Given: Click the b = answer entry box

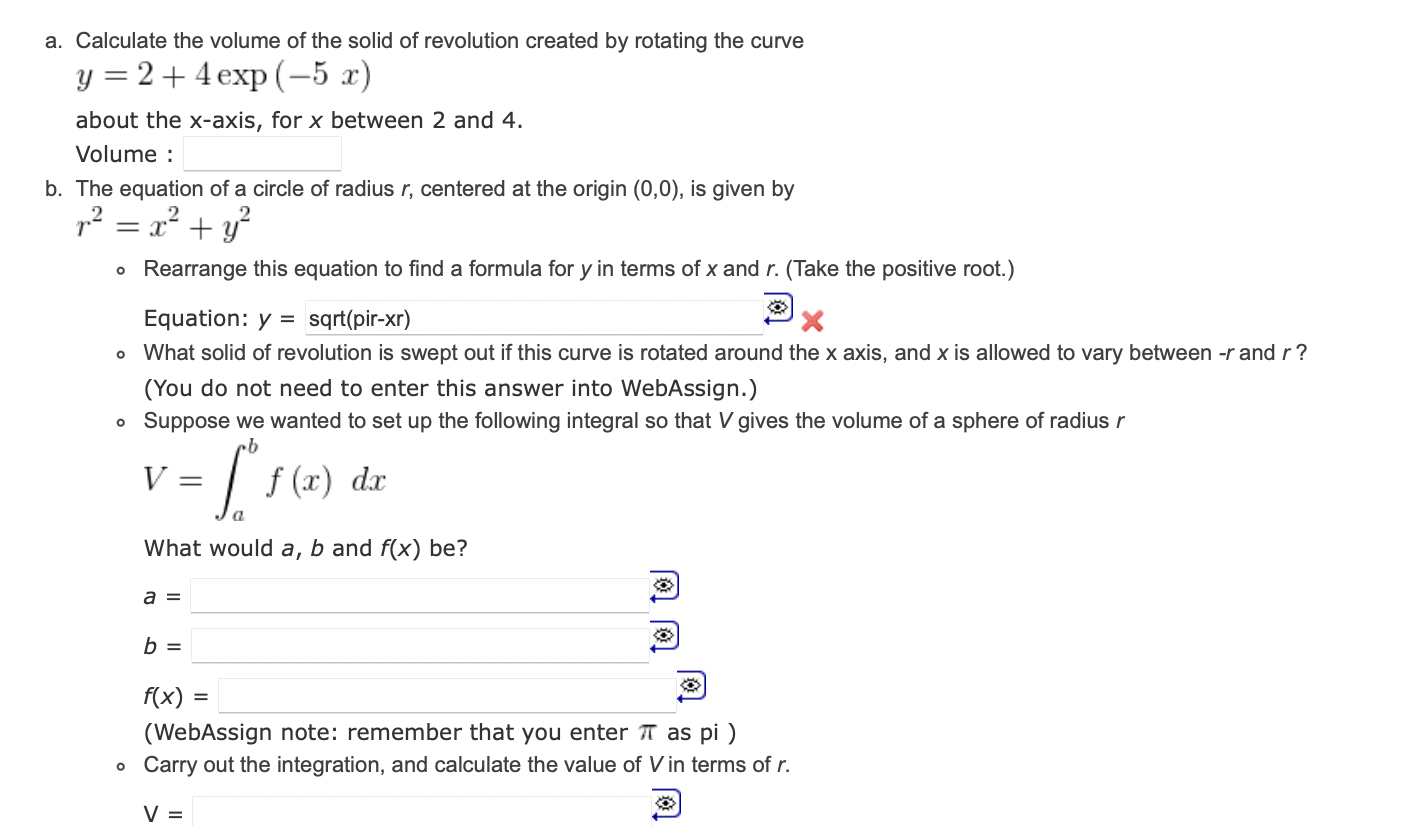Looking at the screenshot, I should [420, 645].
